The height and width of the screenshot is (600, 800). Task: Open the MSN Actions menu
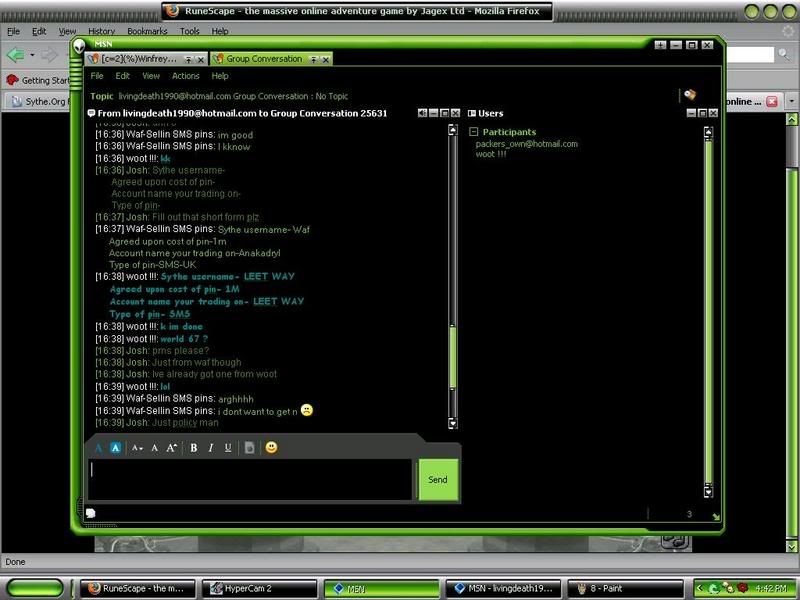[185, 76]
